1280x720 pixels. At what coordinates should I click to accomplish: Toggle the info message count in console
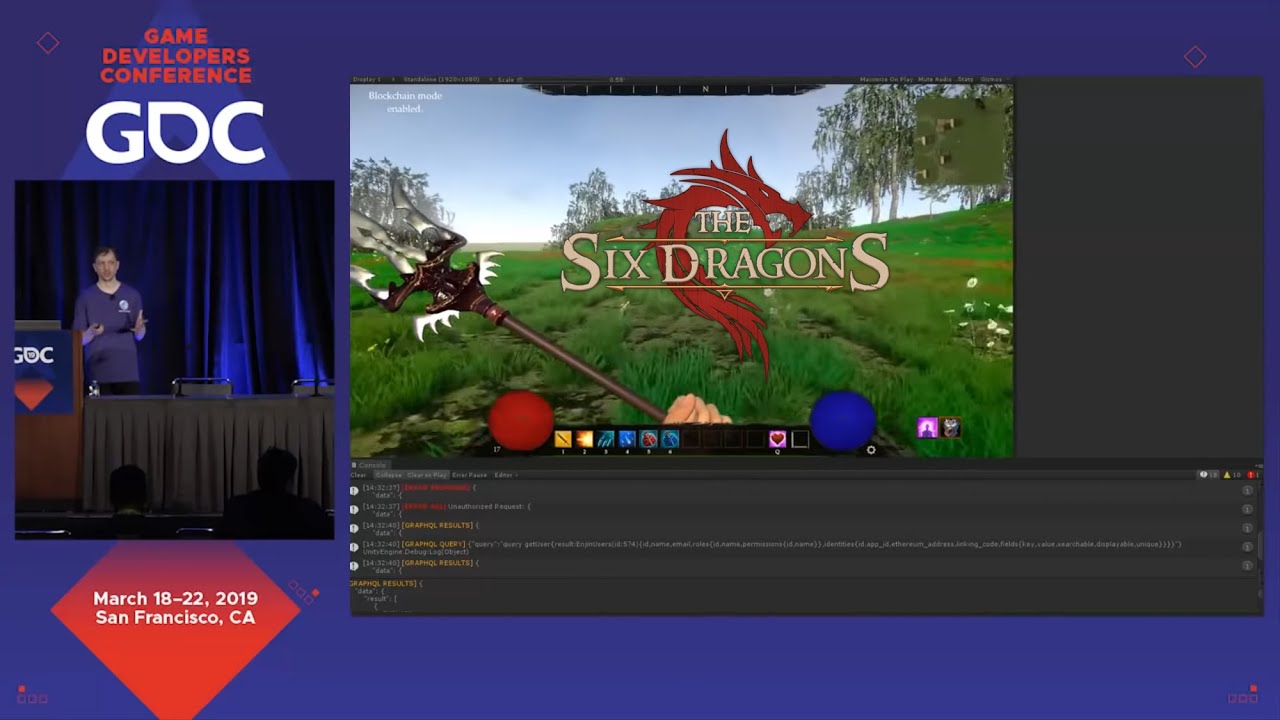tap(1209, 475)
